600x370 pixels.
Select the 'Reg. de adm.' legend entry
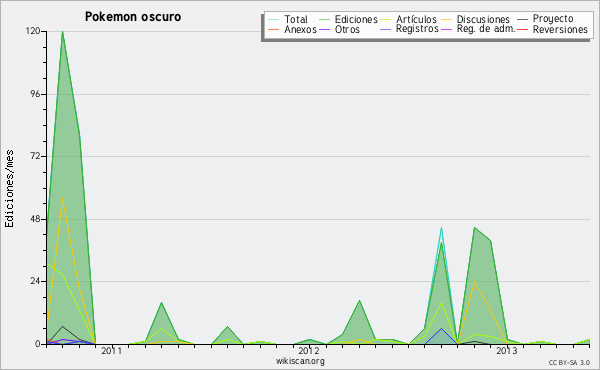tap(486, 29)
